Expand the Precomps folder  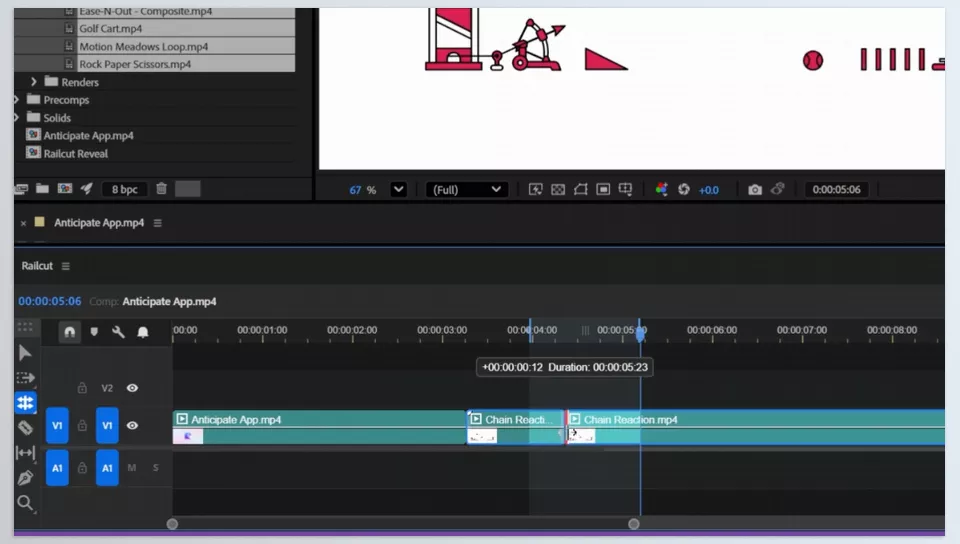click(x=17, y=99)
